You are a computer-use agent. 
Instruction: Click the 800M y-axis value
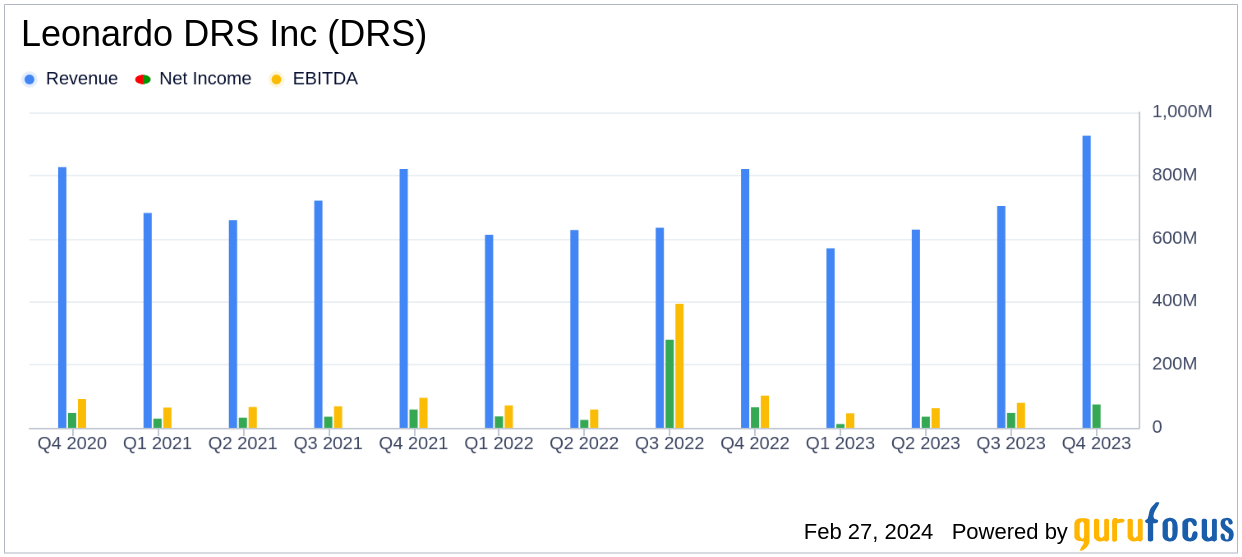[x=1174, y=175]
